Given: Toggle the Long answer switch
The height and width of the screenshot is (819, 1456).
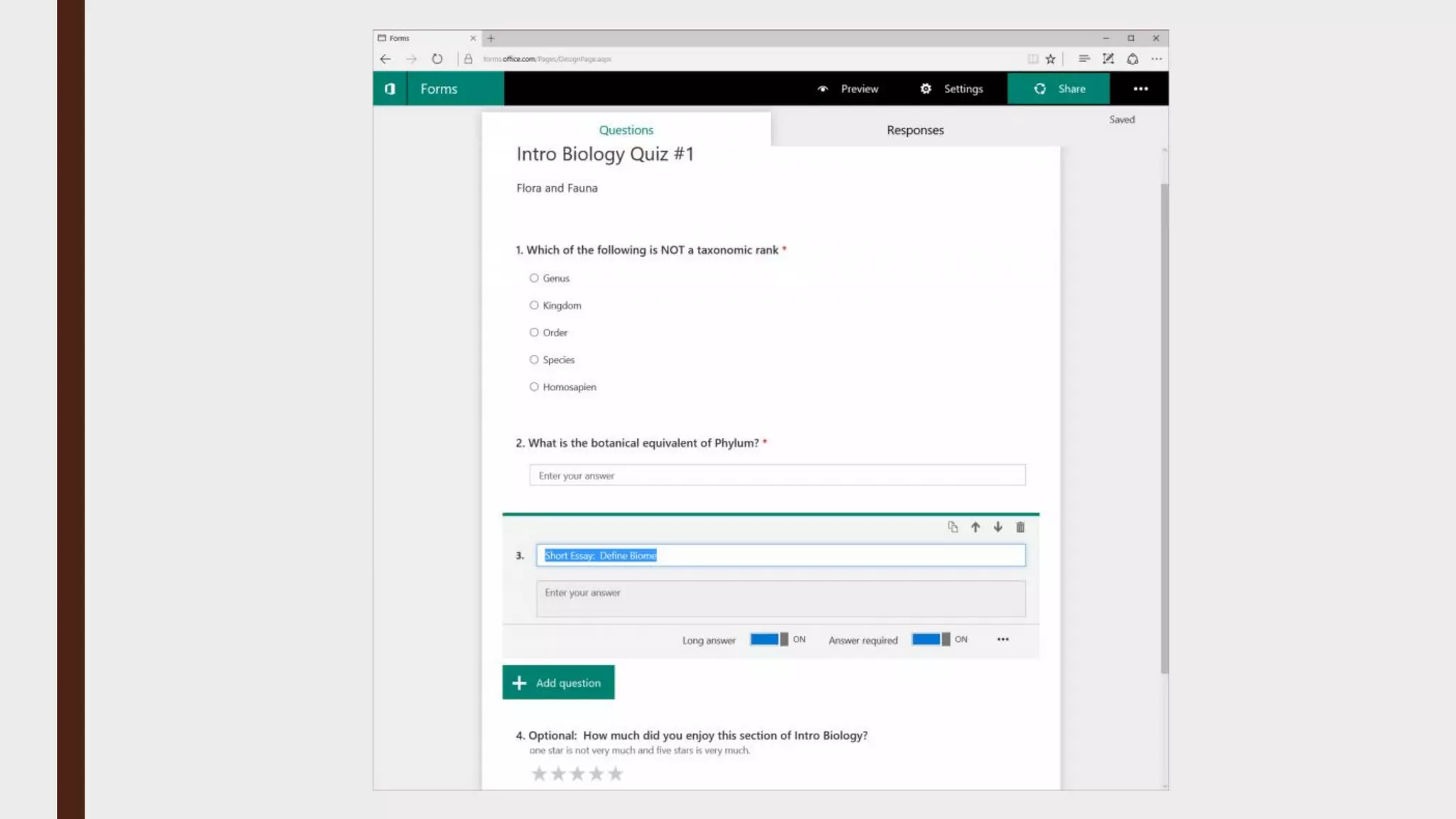Looking at the screenshot, I should click(769, 639).
